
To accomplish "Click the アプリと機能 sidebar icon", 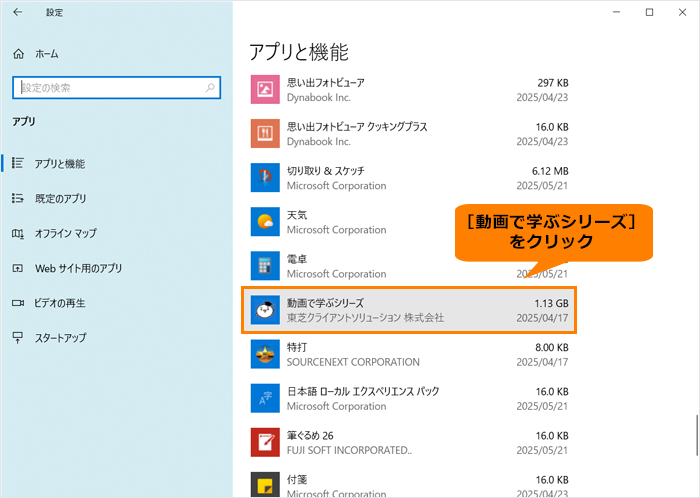I will (x=18, y=163).
